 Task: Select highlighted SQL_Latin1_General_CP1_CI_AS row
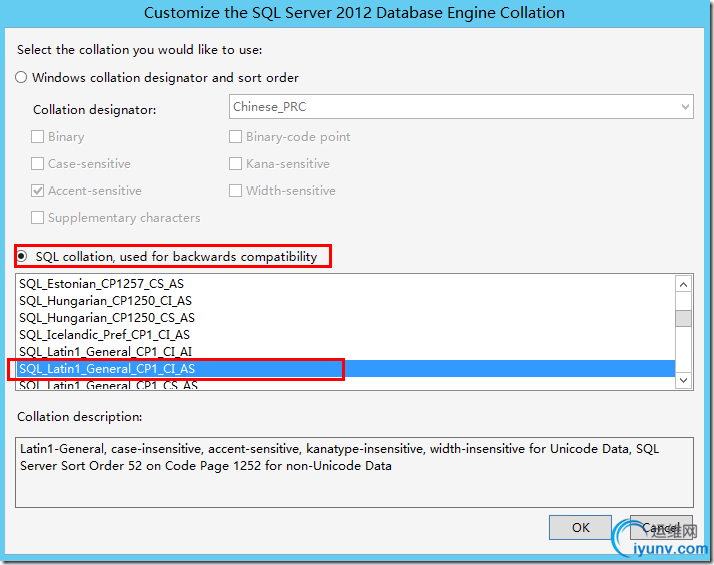(346, 369)
